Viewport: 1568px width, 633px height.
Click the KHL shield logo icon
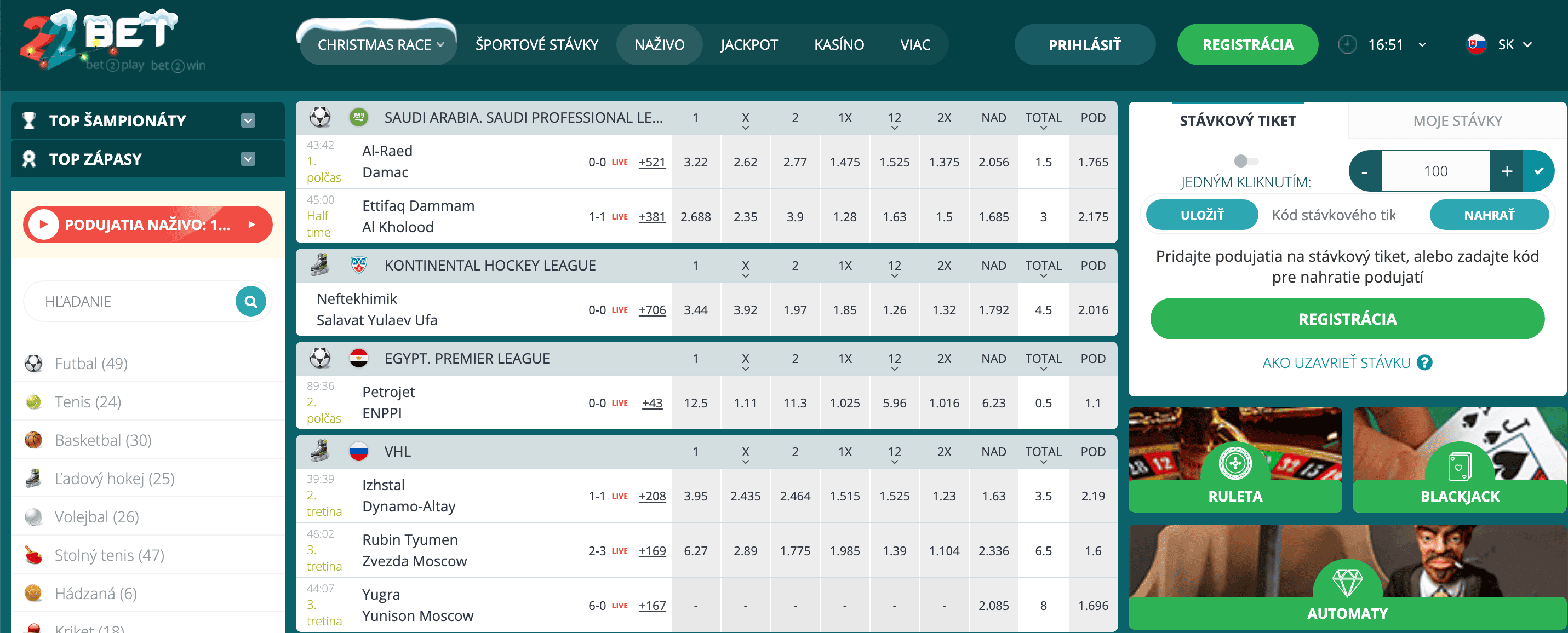click(x=359, y=266)
